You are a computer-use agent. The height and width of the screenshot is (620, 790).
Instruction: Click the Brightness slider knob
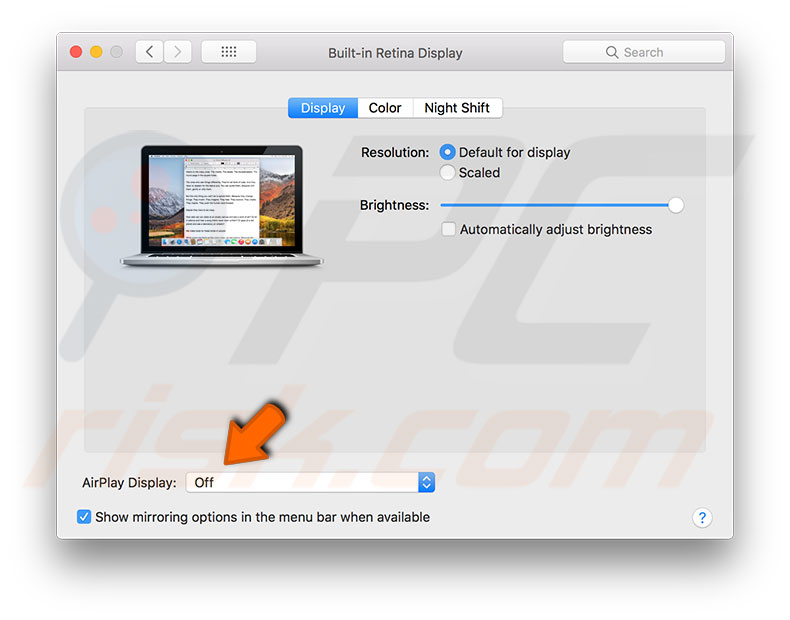pyautogui.click(x=676, y=205)
